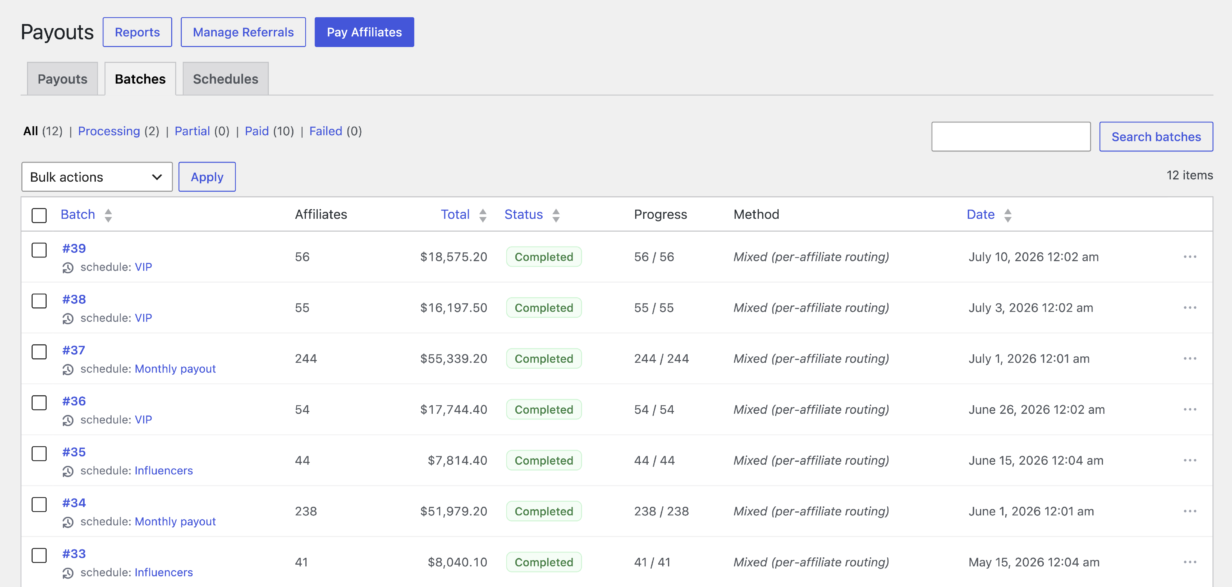The image size is (1232, 587).
Task: Click the sort arrows next to Status column
Action: click(x=556, y=215)
